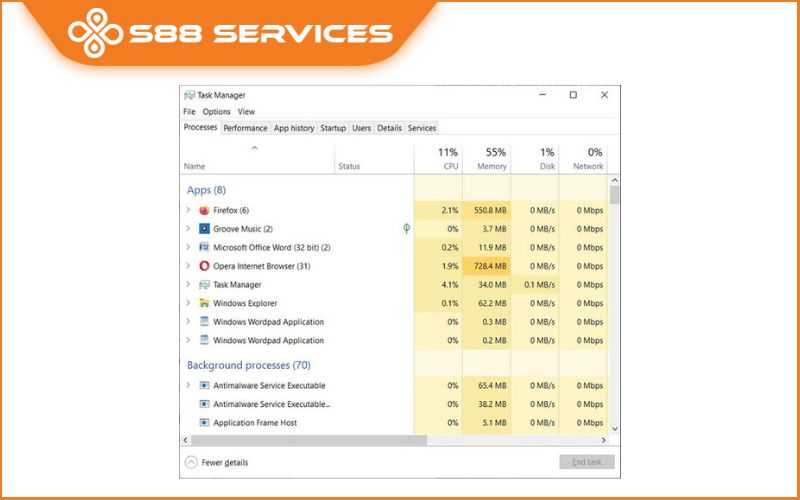800x500 pixels.
Task: Click the Task Manager row icon
Action: point(204,285)
